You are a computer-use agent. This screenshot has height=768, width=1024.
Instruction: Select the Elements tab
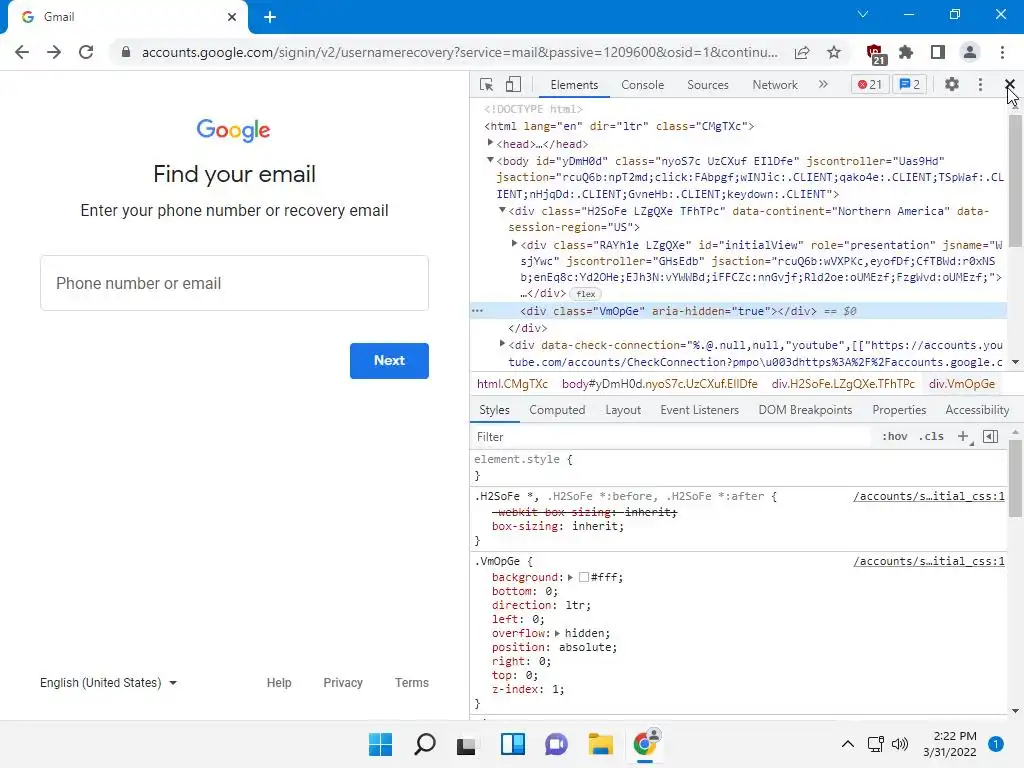pos(573,85)
